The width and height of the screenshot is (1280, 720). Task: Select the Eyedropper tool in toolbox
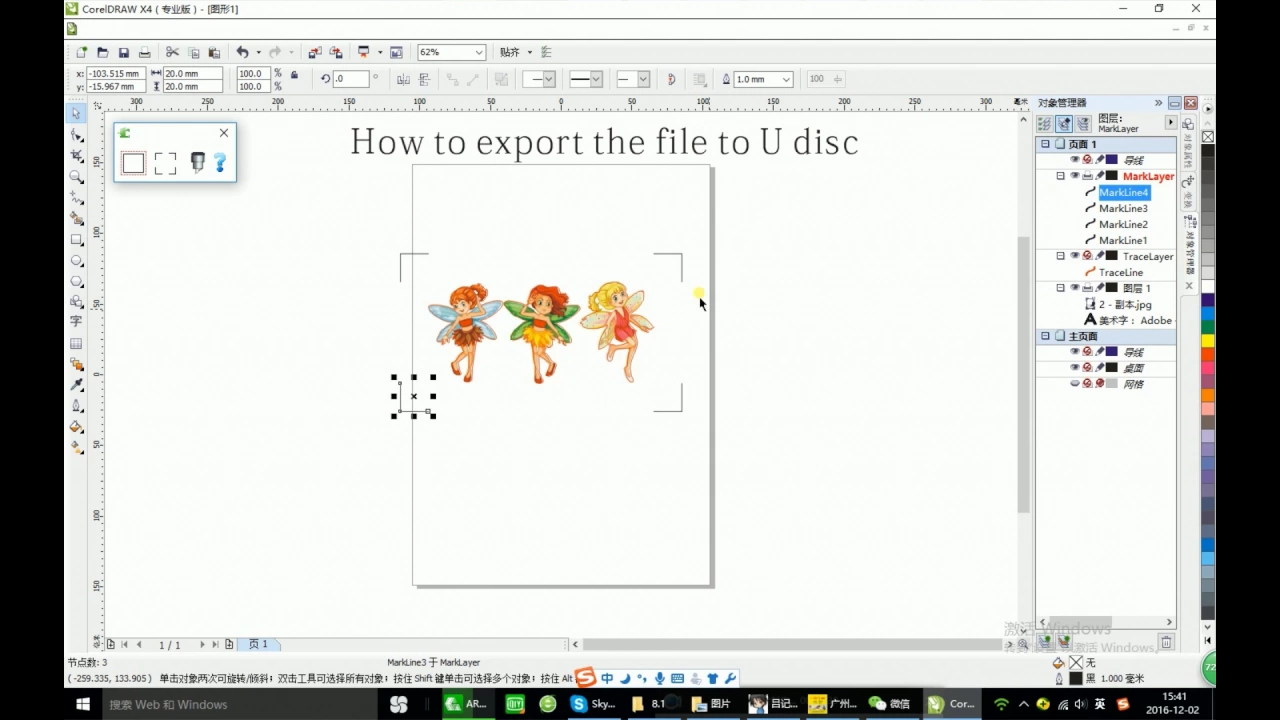(76, 385)
